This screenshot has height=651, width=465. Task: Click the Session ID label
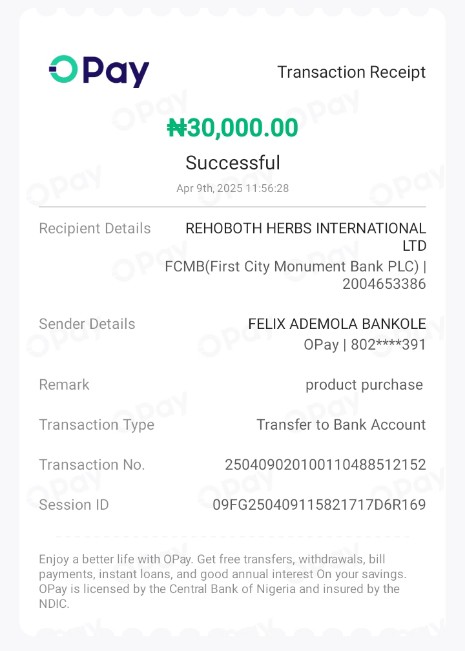click(74, 504)
